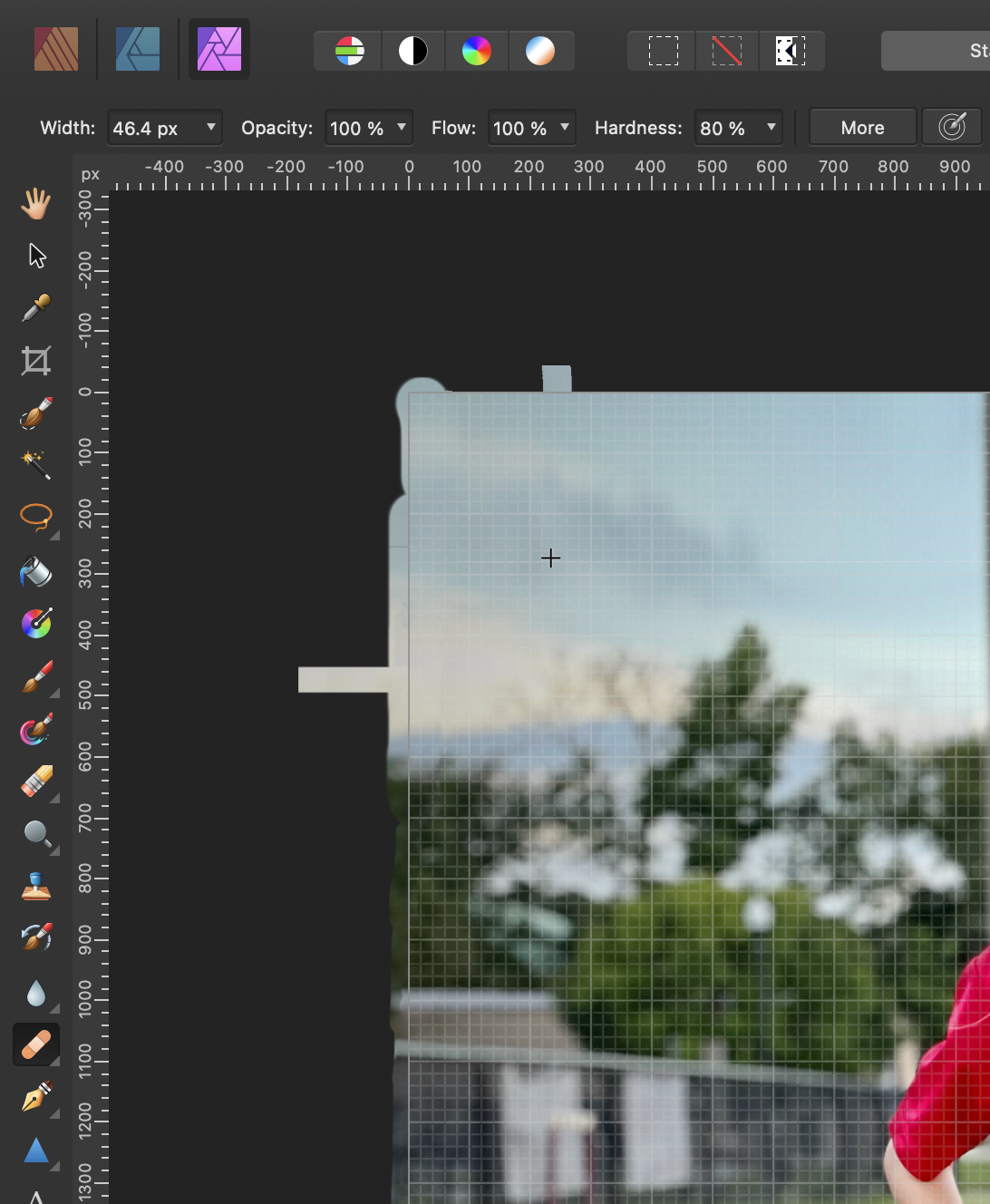
Task: Select the Clone stamp tool
Action: (36, 887)
